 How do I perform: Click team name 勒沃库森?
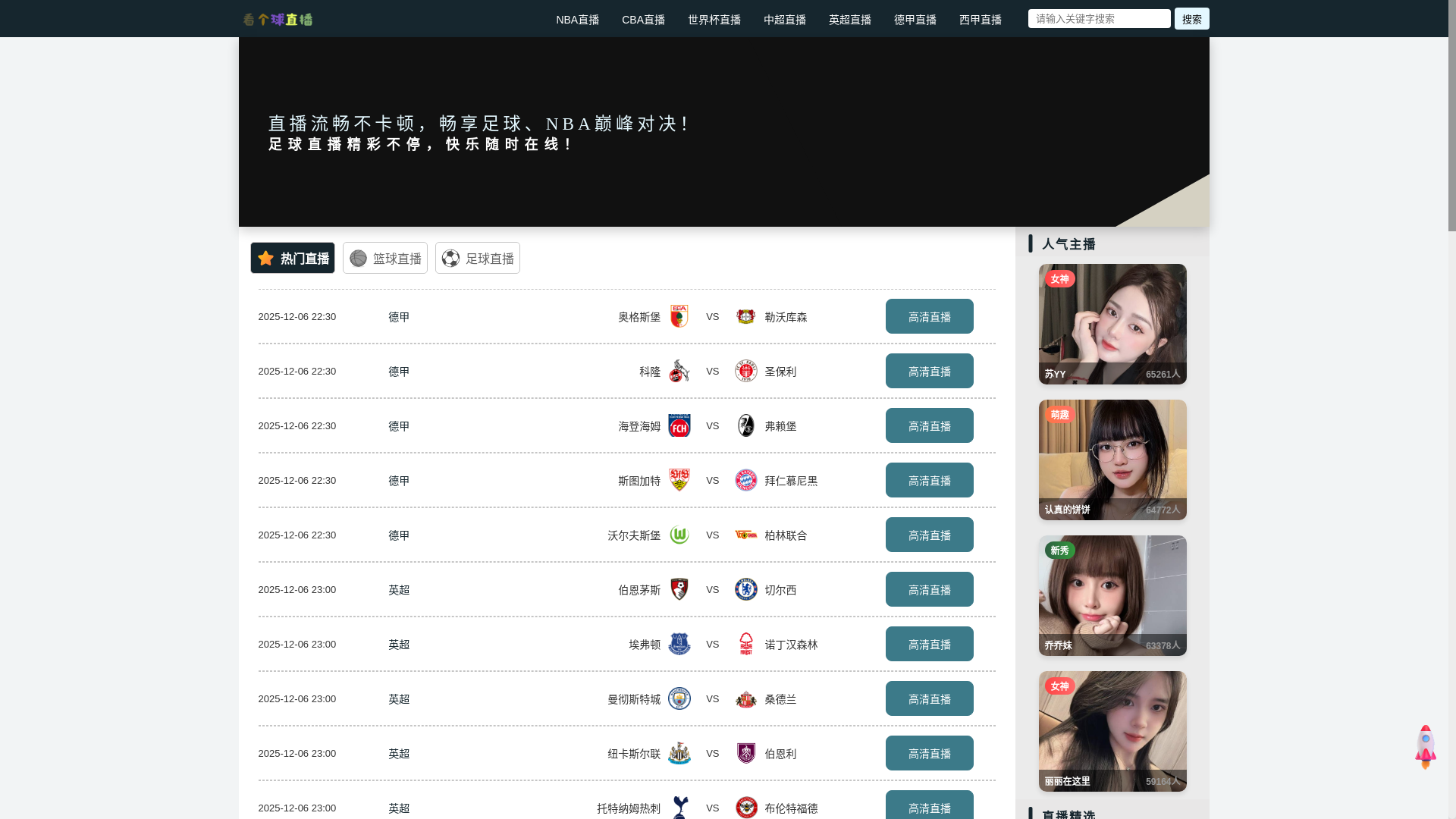[x=786, y=317]
